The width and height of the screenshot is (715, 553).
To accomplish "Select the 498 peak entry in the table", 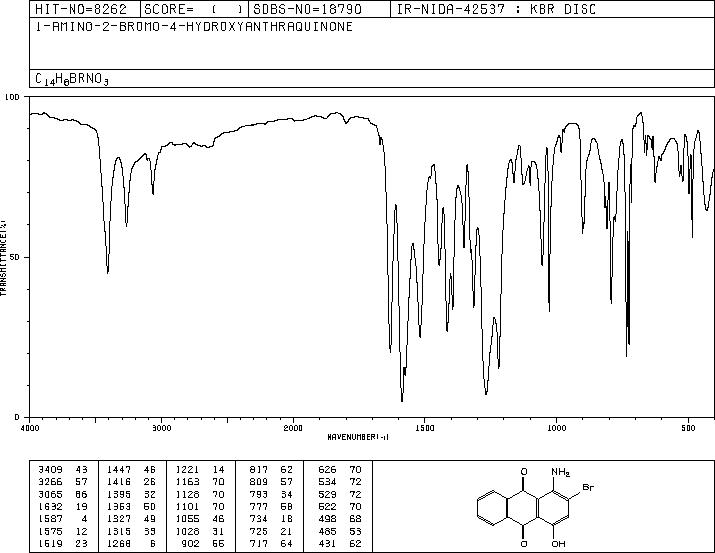I will point(340,519).
